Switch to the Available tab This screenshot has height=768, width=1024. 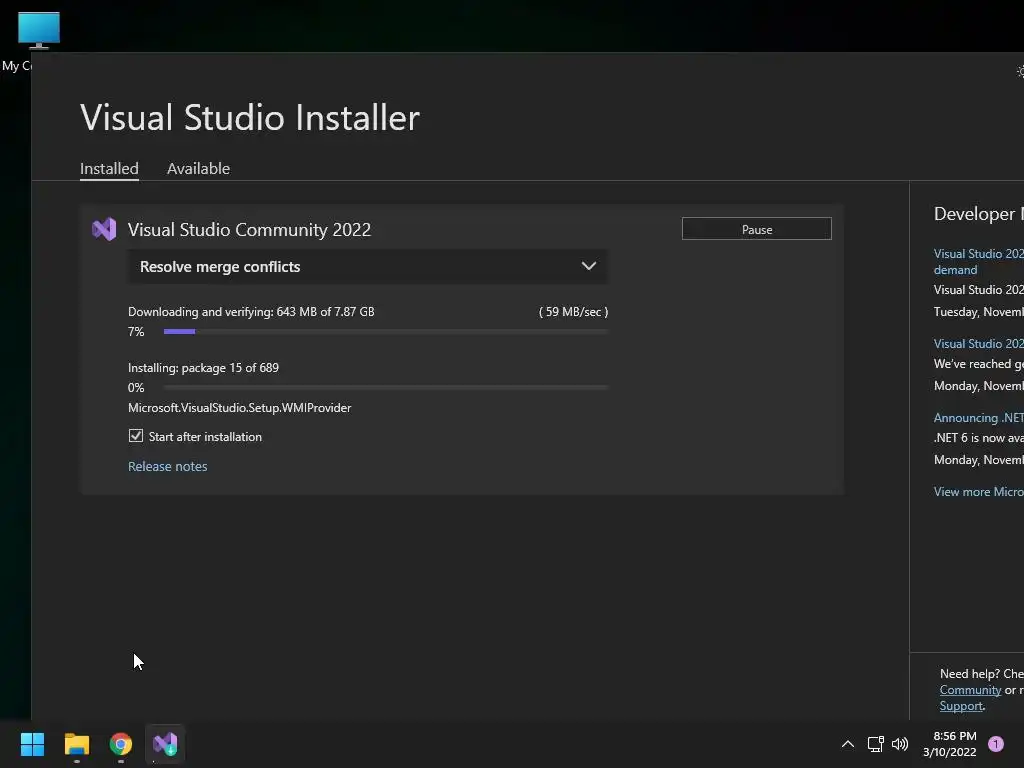198,168
